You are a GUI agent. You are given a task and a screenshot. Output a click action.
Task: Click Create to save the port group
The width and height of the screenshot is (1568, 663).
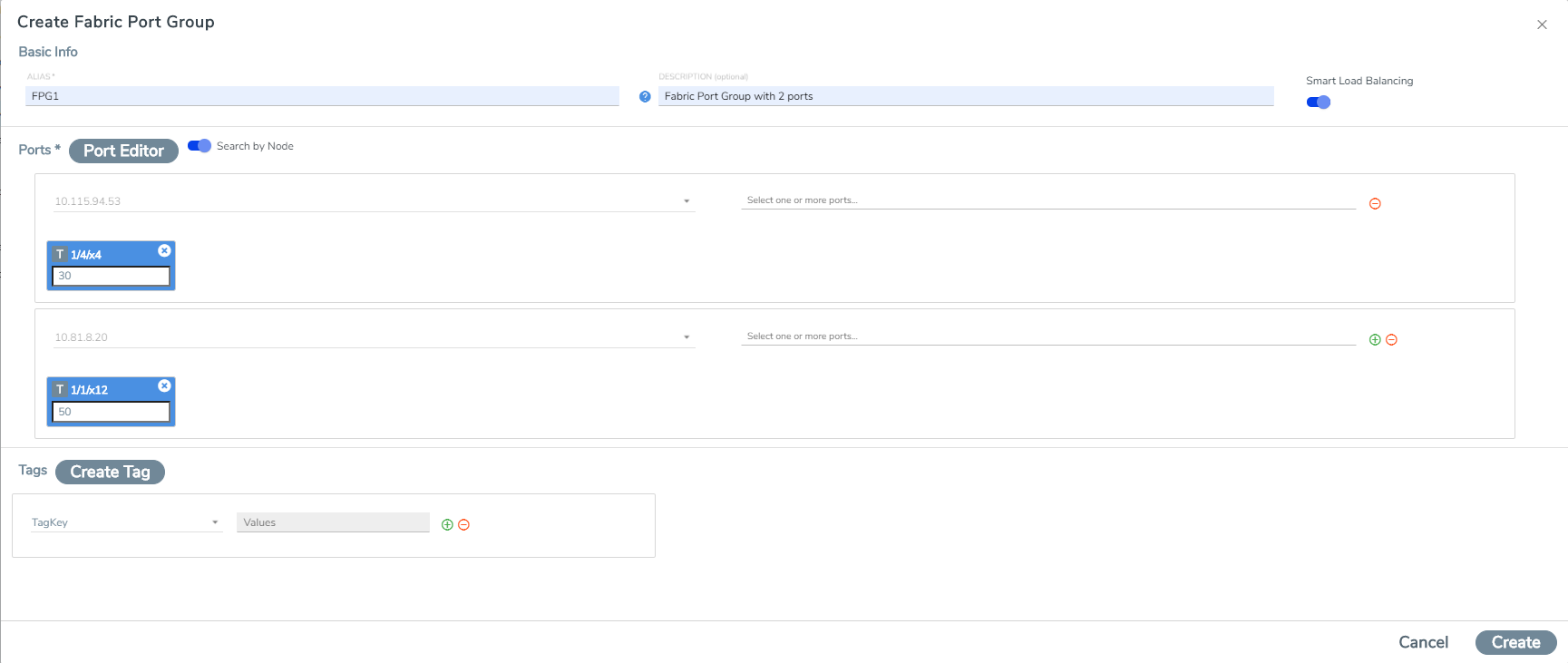[x=1515, y=642]
